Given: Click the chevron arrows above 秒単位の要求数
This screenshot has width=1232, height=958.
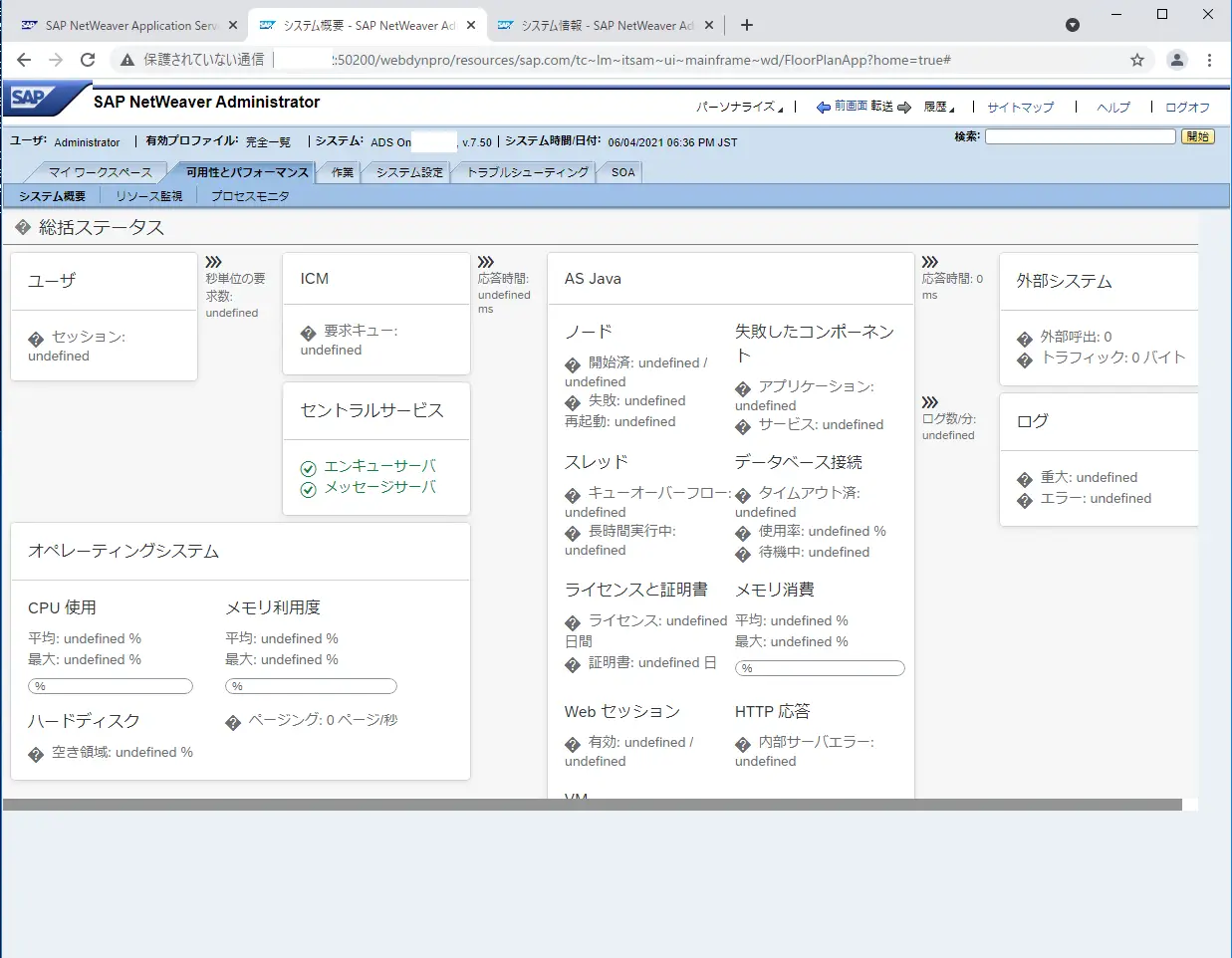Looking at the screenshot, I should tap(213, 262).
